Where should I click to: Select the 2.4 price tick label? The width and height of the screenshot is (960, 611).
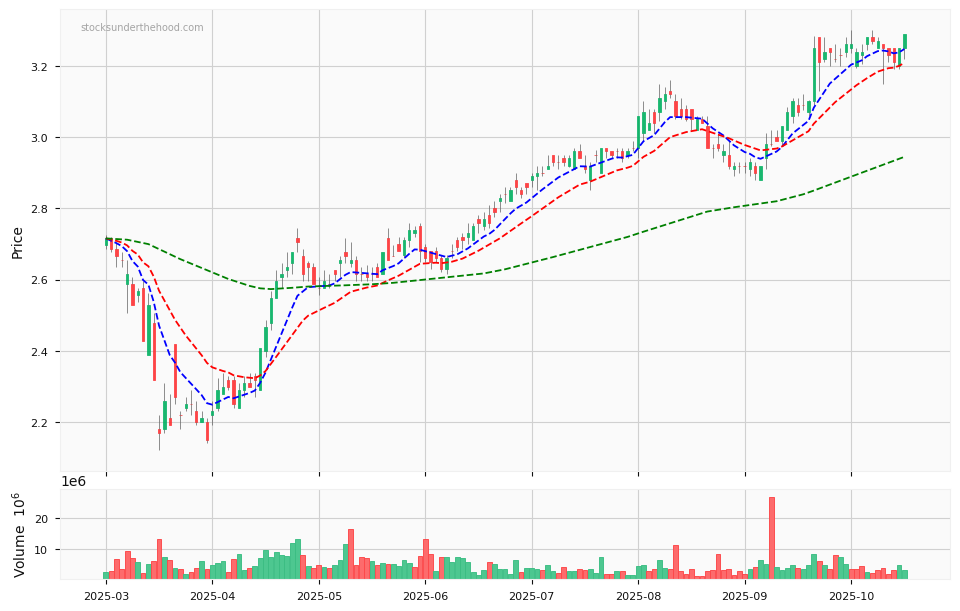click(x=42, y=352)
